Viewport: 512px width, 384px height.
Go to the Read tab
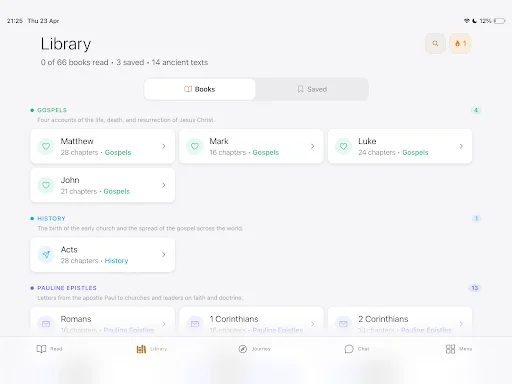click(49, 349)
